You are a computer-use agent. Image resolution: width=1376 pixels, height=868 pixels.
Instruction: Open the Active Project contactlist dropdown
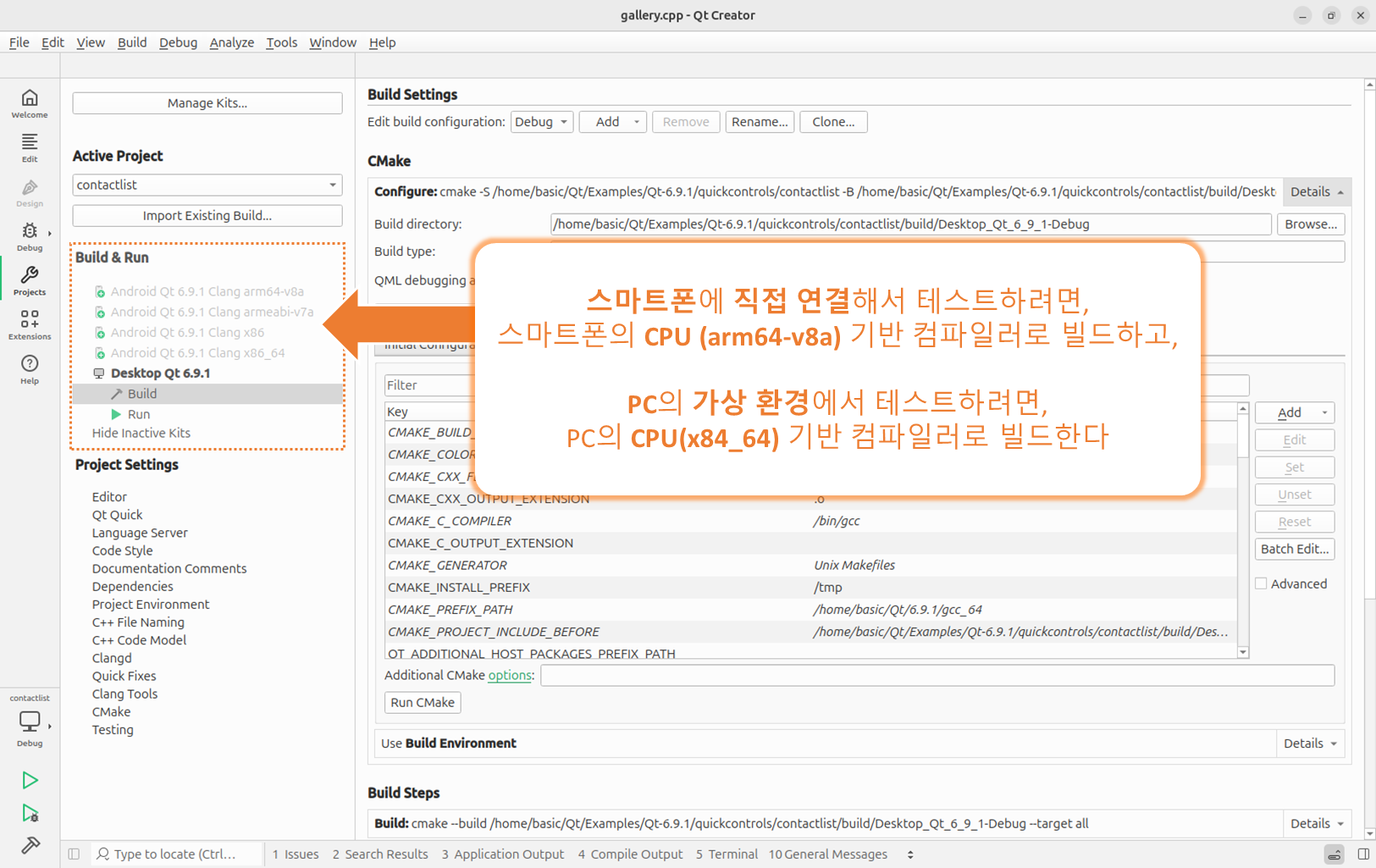(x=207, y=185)
